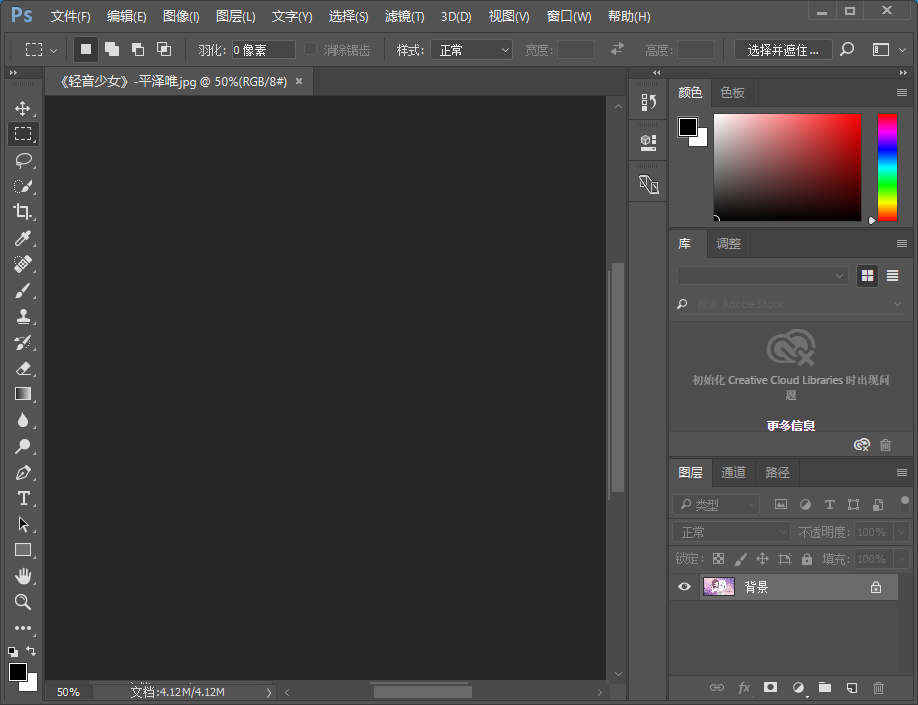Open the layer blend mode dropdown
The width and height of the screenshot is (918, 705).
pyautogui.click(x=731, y=532)
